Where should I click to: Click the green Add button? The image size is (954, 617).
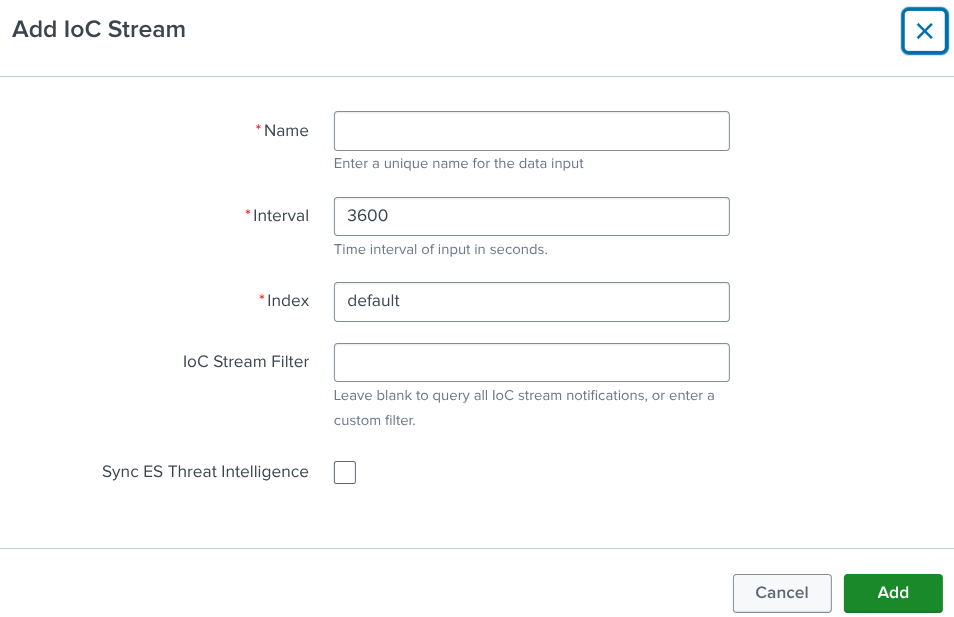(x=892, y=593)
